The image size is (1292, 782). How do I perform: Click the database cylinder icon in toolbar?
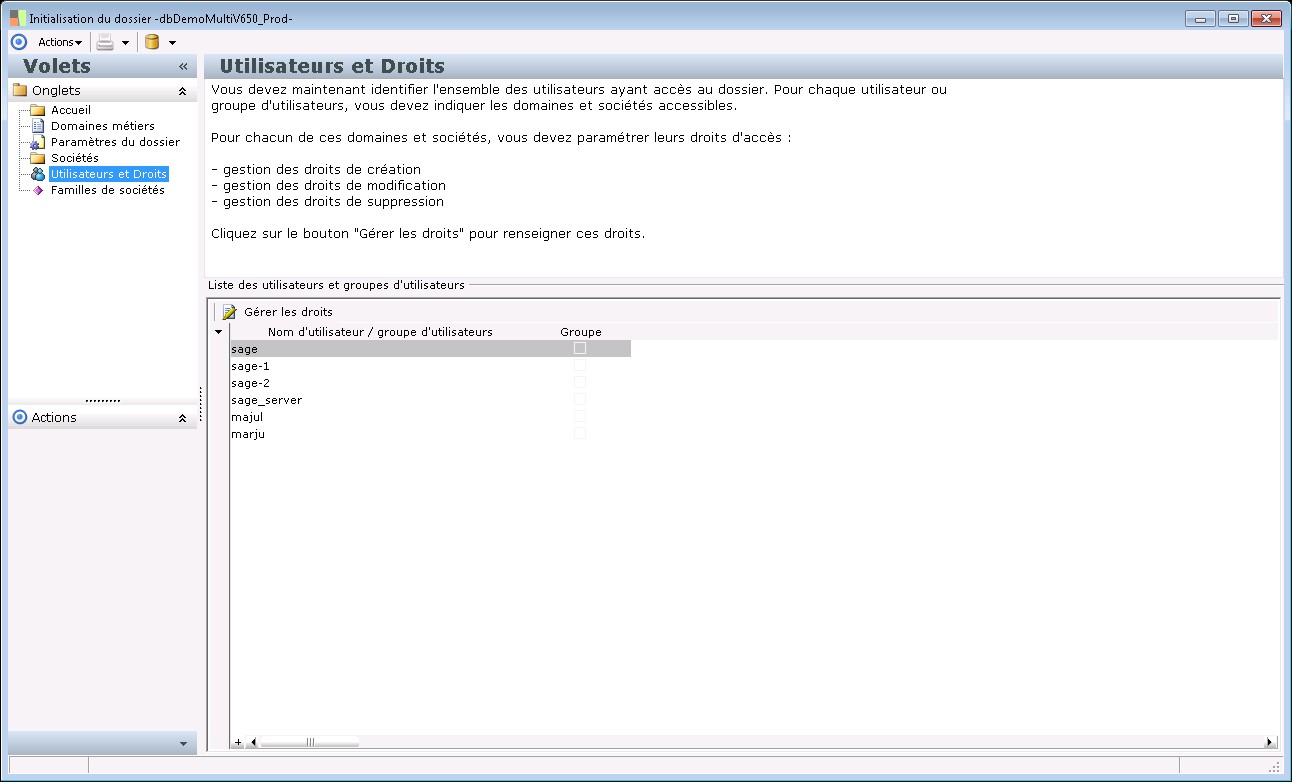point(152,42)
